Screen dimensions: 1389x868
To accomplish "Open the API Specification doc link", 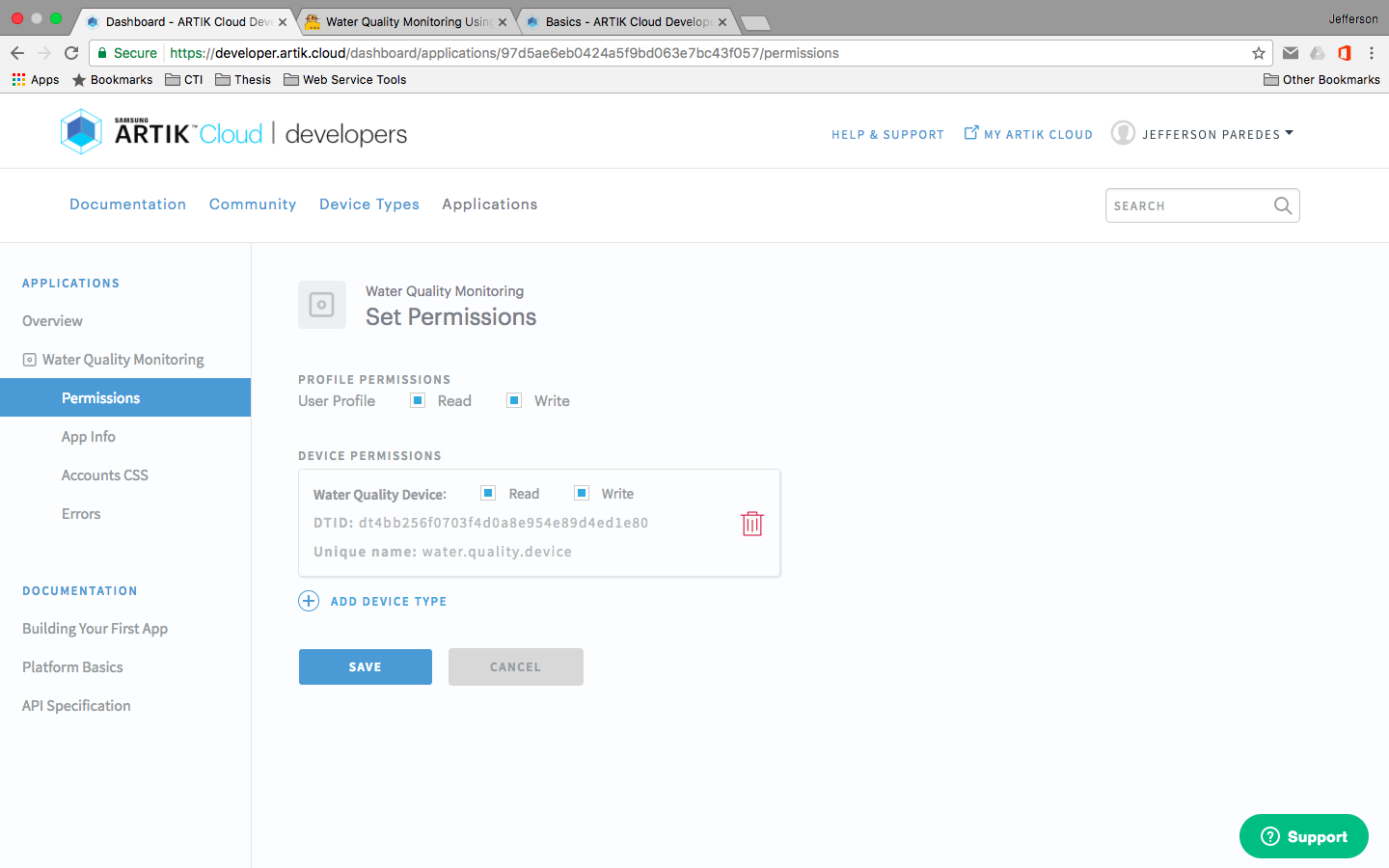I will pos(76,706).
